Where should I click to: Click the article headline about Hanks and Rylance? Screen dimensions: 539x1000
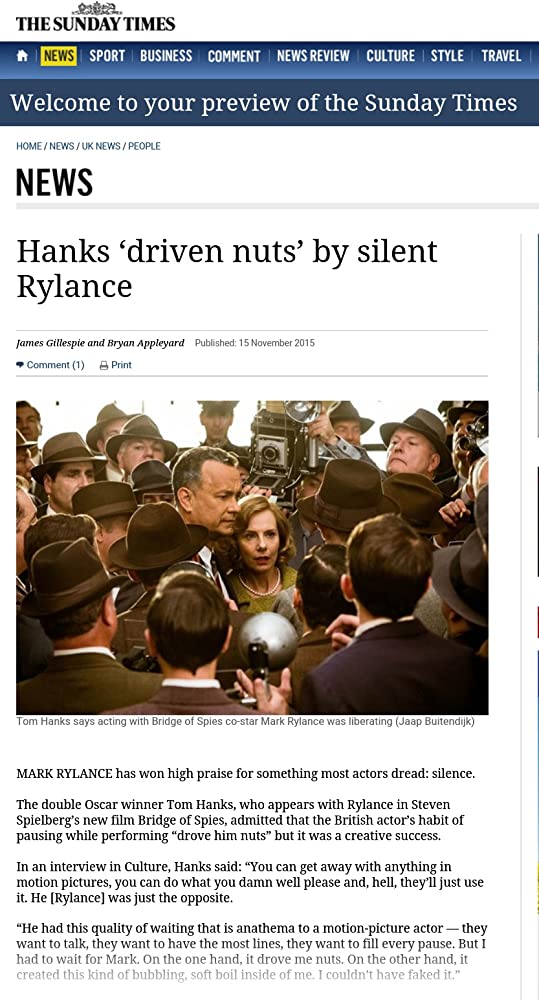[x=226, y=268]
